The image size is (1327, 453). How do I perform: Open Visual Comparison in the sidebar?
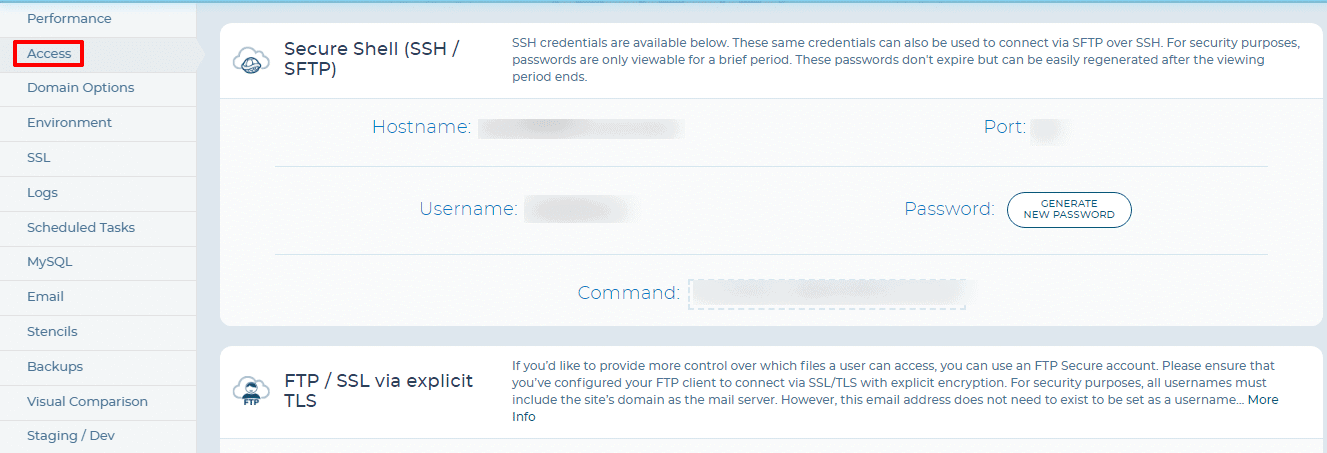point(87,402)
